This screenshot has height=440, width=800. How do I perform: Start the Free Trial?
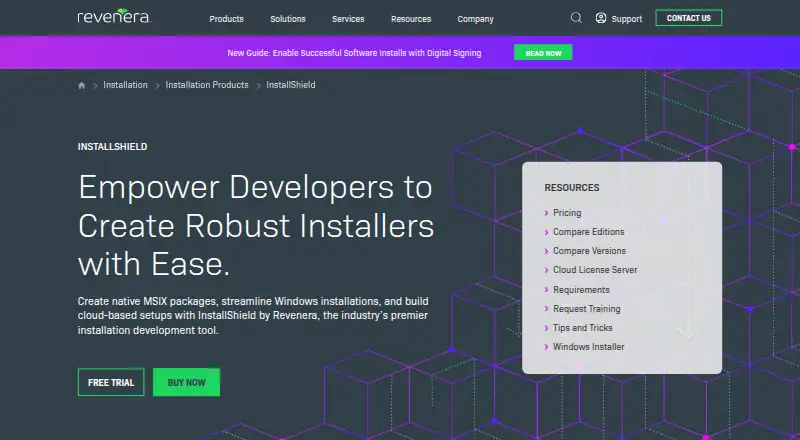111,382
